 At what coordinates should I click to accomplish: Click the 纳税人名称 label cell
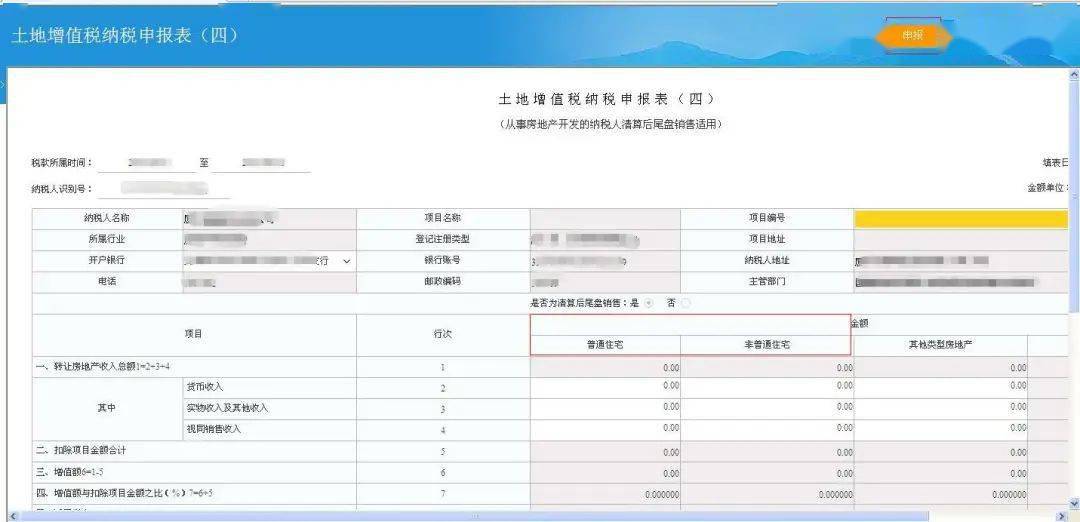[106, 218]
